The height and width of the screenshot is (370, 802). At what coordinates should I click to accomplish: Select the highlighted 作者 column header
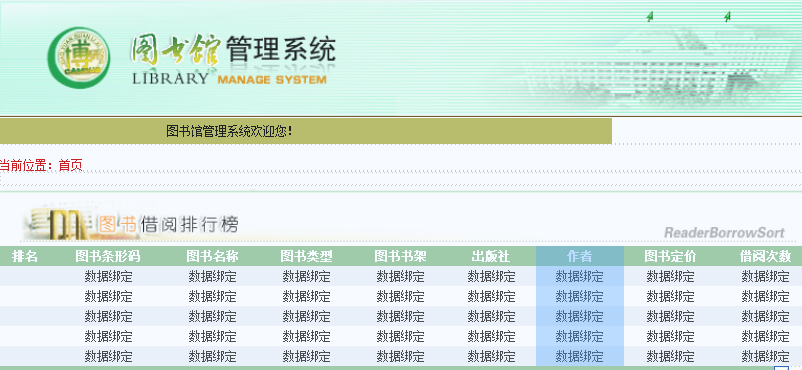tap(580, 256)
